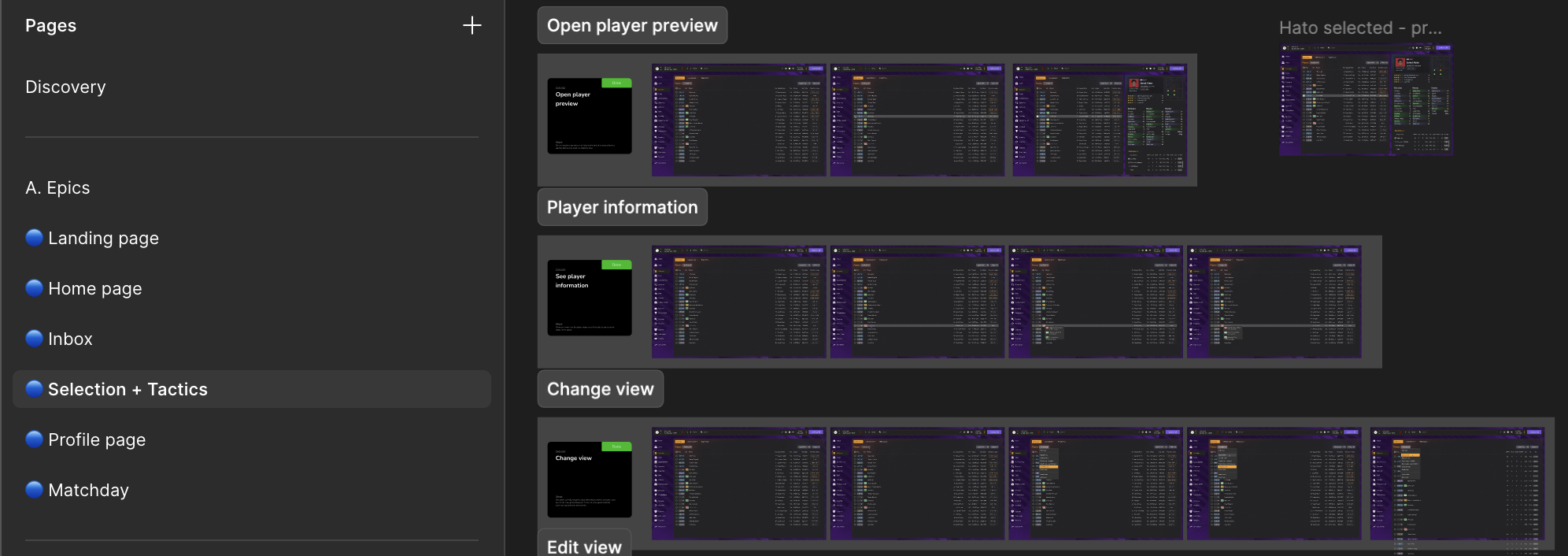Screen dimensions: 1568x556
Task: Open the Discovery page
Action: pos(65,87)
